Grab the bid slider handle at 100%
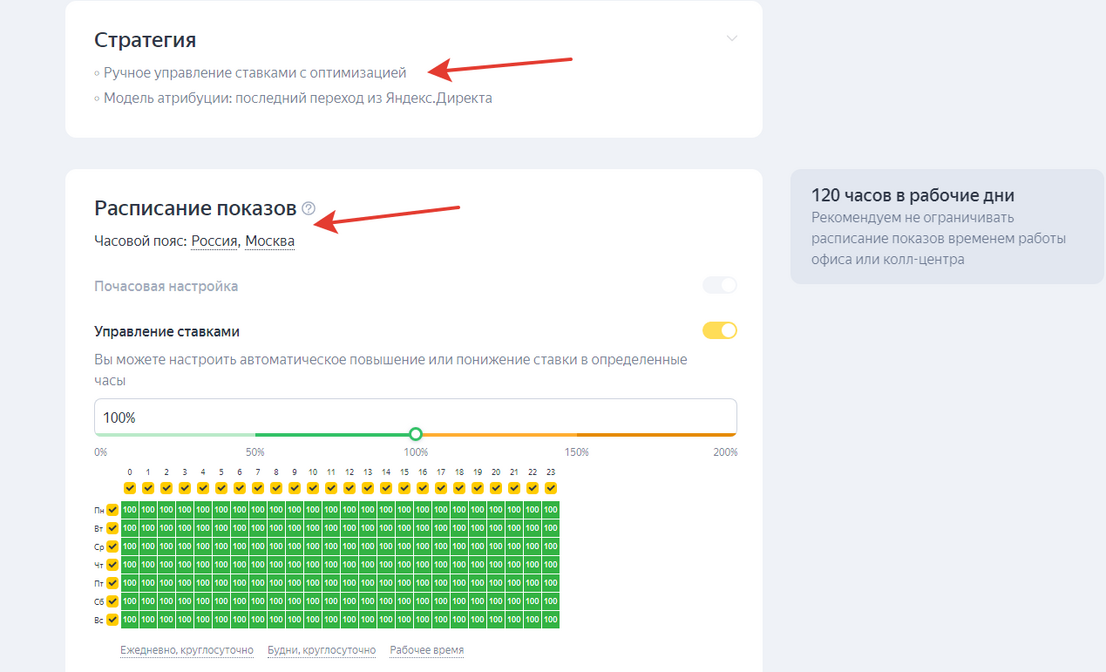1106x672 pixels. [415, 434]
